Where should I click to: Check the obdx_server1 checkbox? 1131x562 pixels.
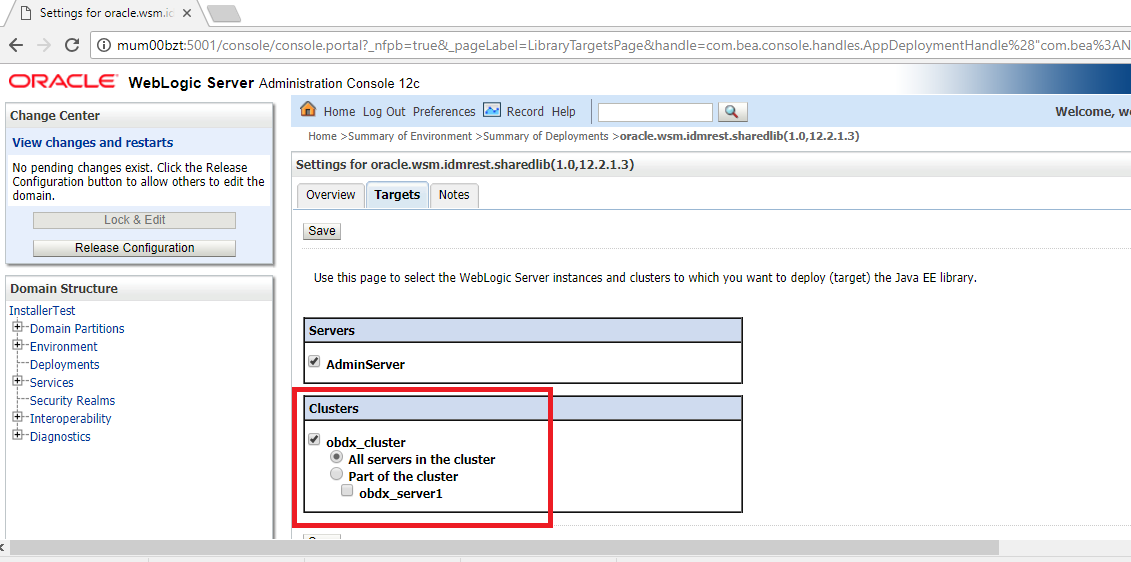click(347, 491)
